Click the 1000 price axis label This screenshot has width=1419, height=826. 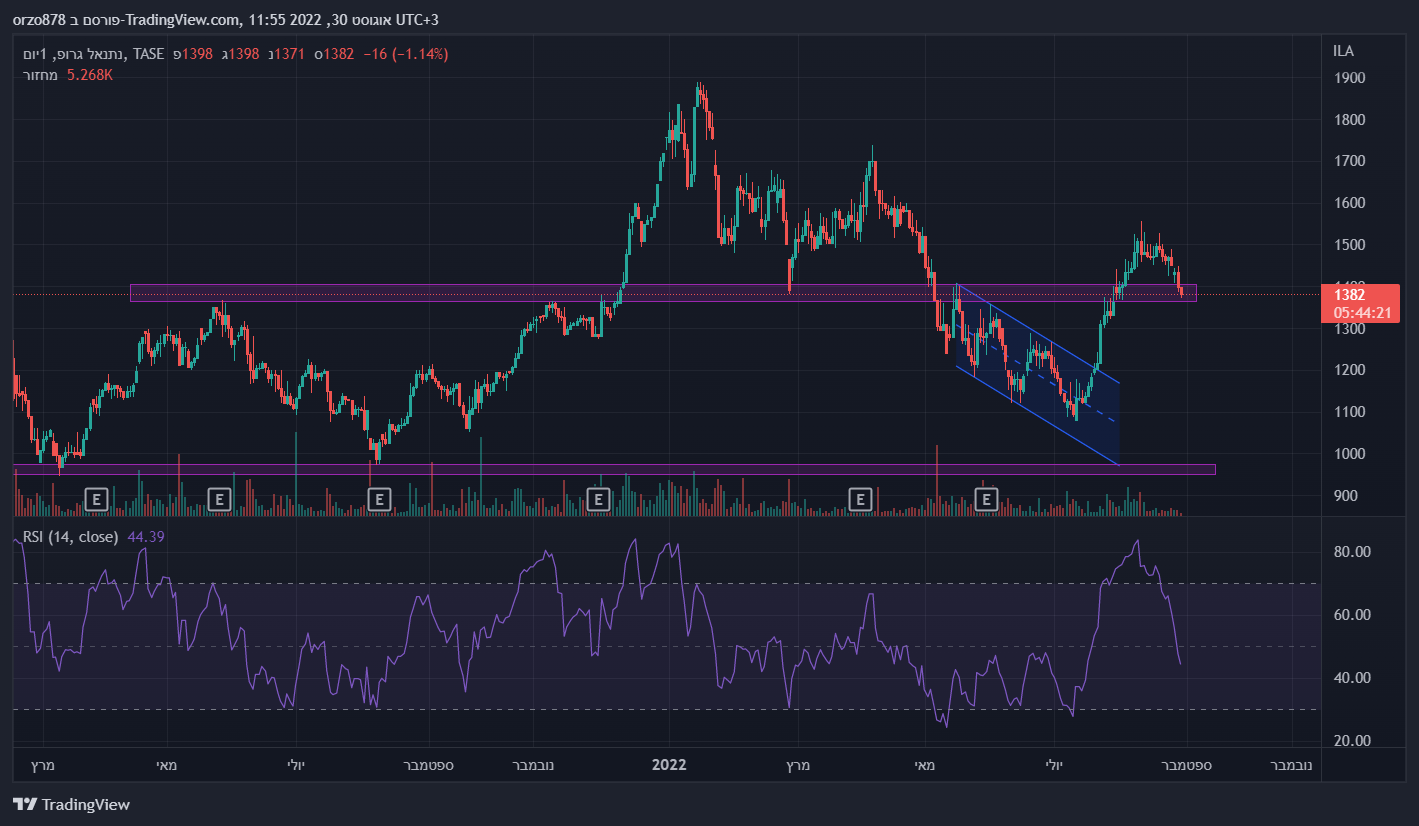click(1350, 454)
